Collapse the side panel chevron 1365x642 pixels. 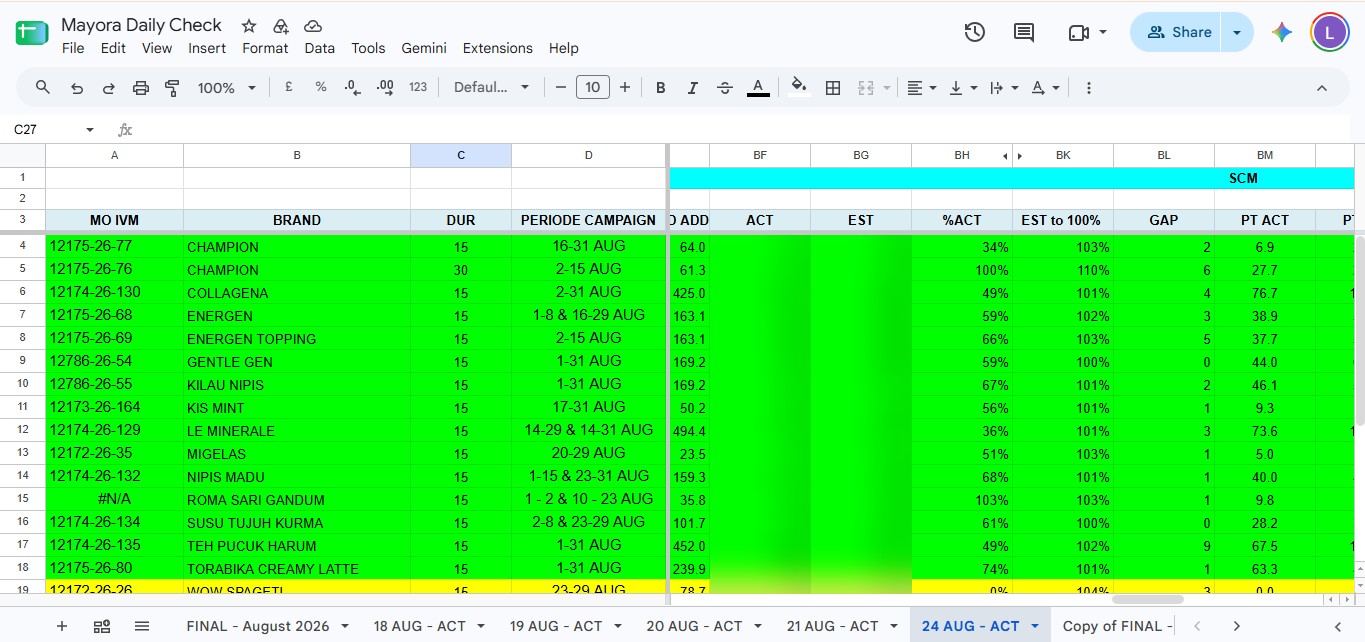(x=1338, y=626)
